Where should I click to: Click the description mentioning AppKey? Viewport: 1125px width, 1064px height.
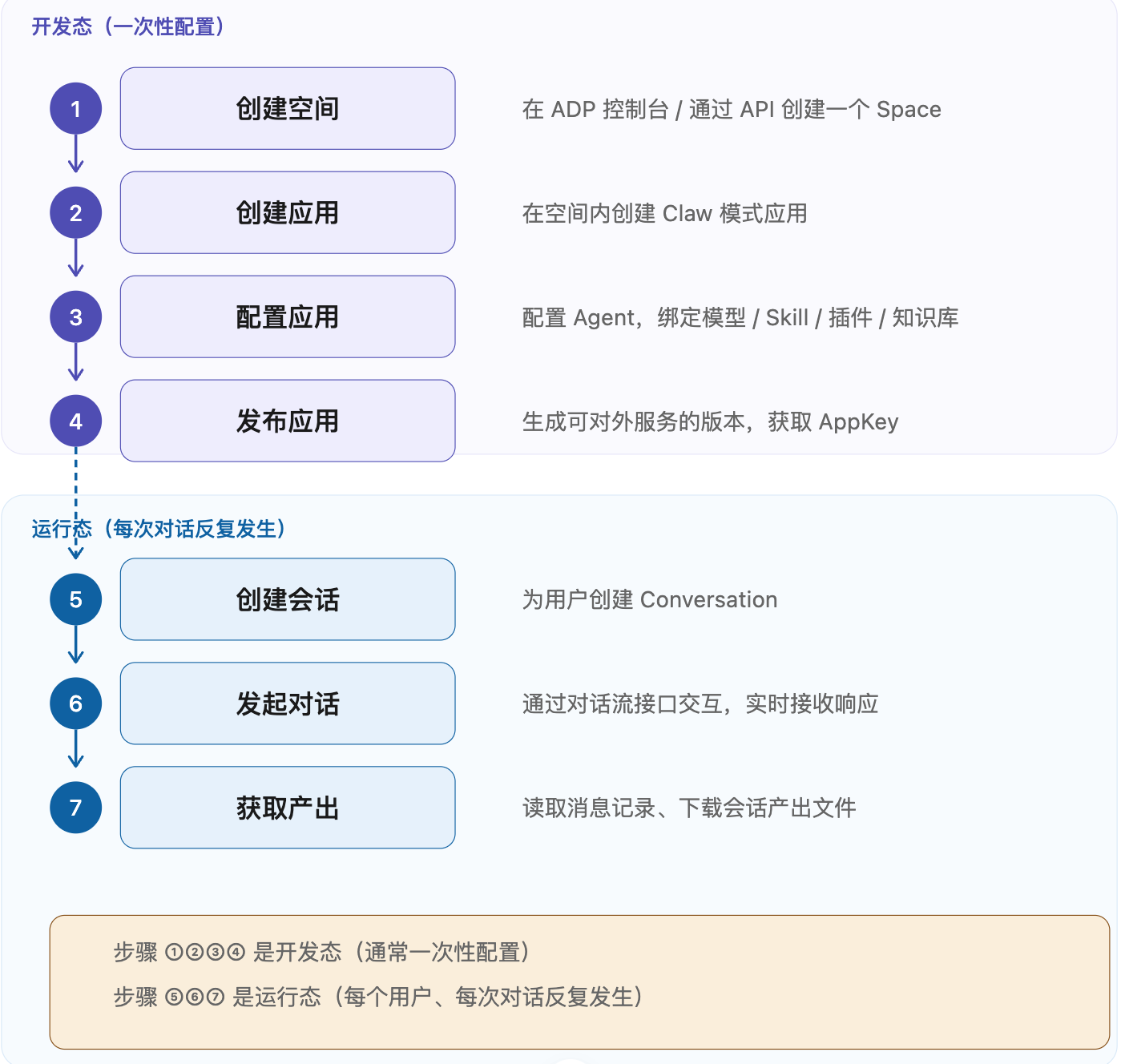[x=710, y=421]
